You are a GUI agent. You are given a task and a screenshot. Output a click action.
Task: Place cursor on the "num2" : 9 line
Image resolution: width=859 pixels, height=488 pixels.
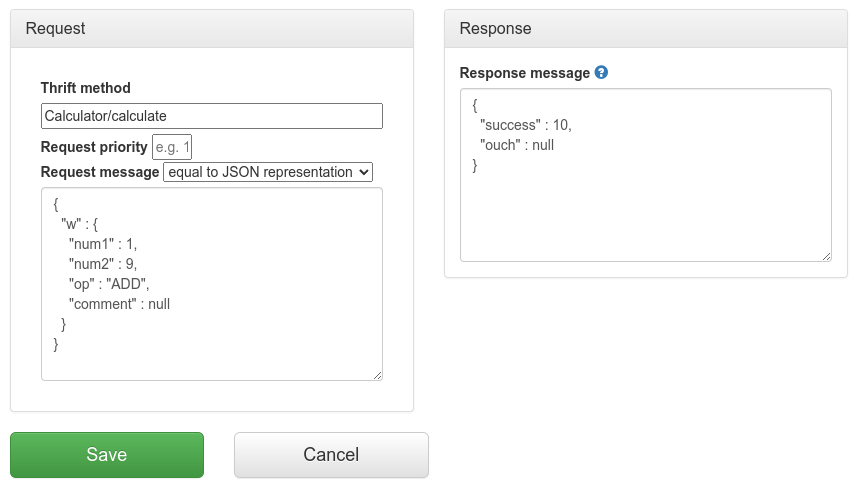(103, 264)
